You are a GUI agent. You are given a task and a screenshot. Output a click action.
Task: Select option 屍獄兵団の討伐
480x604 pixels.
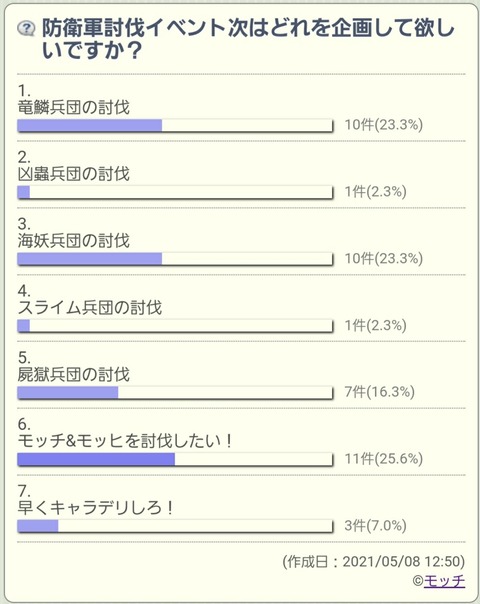[x=74, y=374]
